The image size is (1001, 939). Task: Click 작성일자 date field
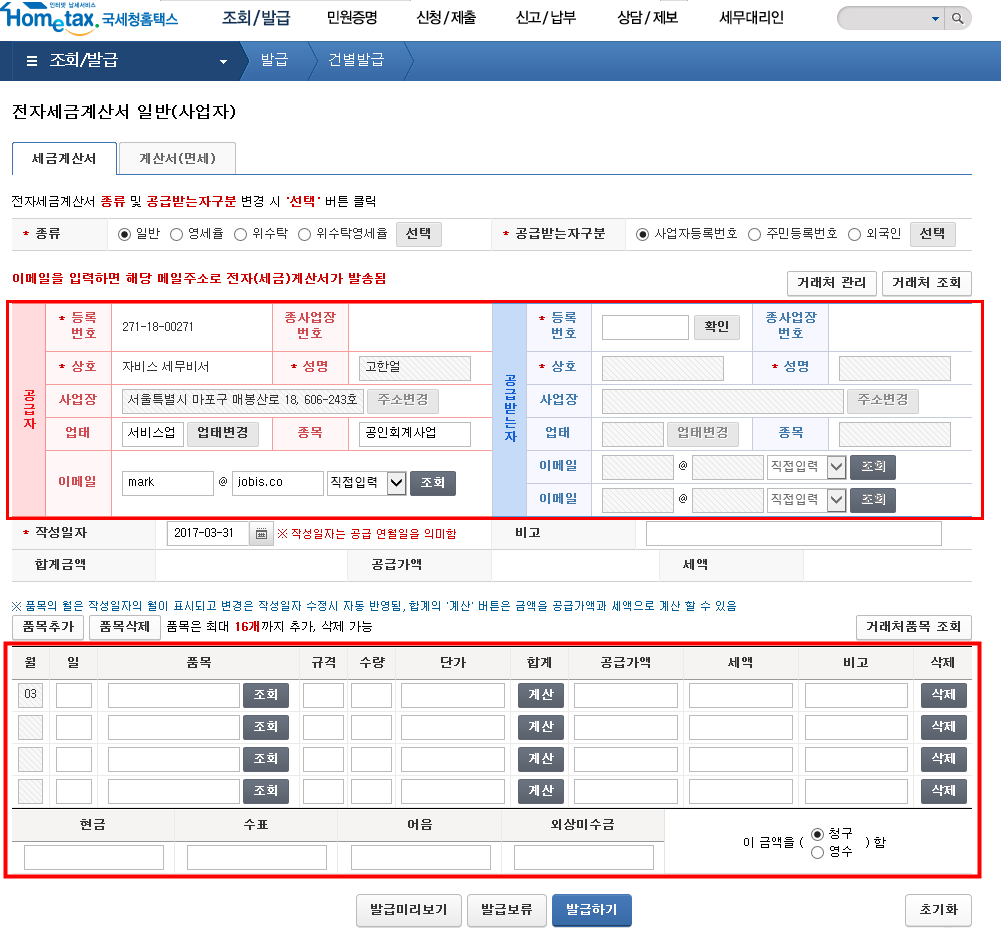pyautogui.click(x=207, y=534)
